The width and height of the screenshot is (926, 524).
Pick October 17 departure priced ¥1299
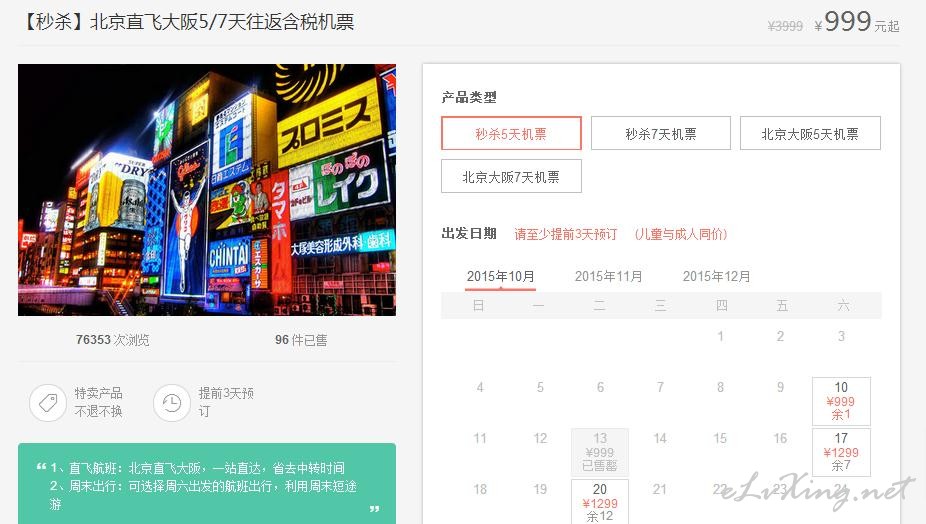(x=841, y=453)
